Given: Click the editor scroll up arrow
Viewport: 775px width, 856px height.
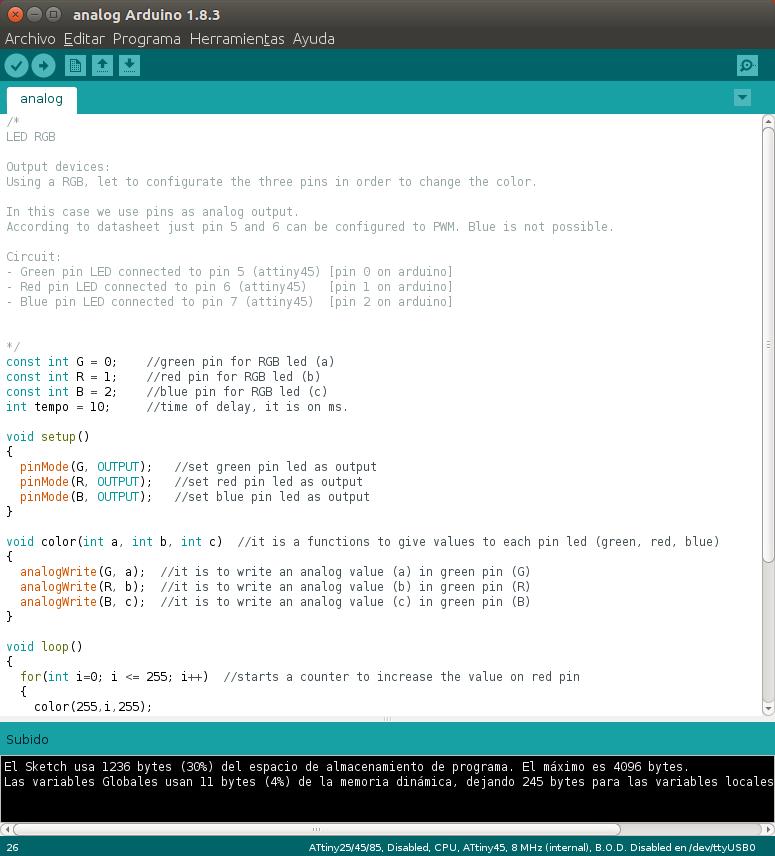Looking at the screenshot, I should 768,121.
